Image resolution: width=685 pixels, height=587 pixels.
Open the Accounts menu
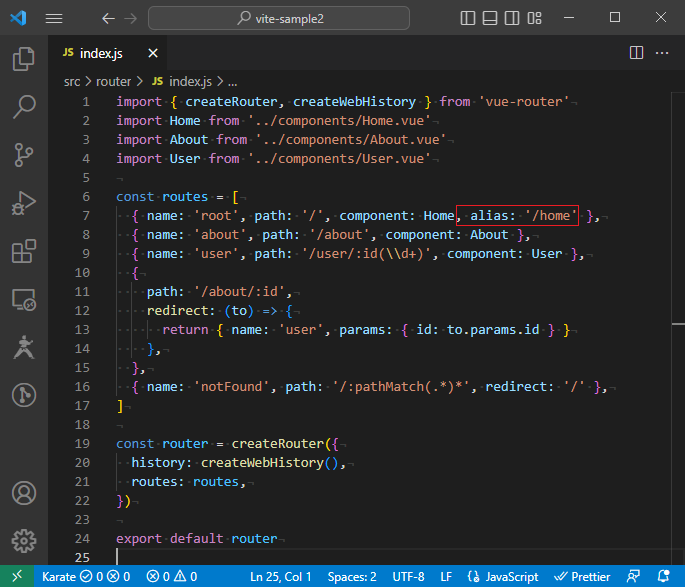24,493
